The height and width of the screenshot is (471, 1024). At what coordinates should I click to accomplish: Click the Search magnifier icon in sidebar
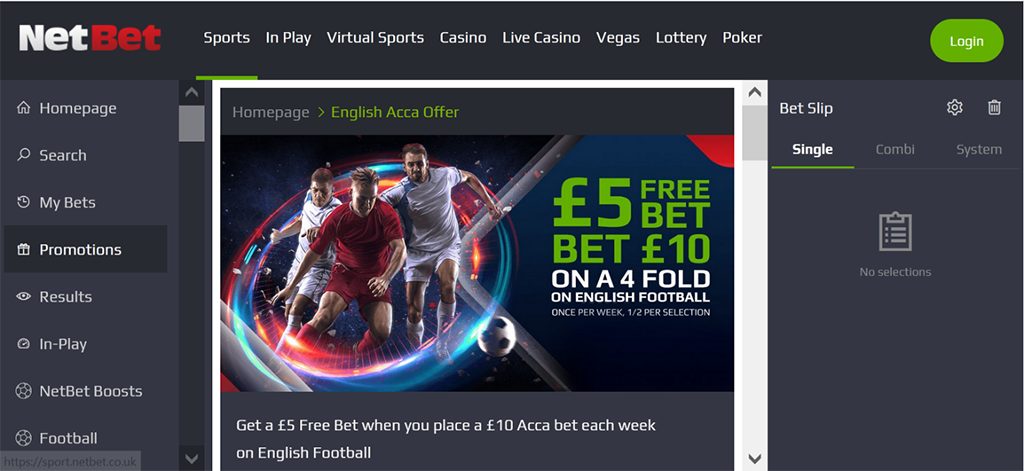coord(24,155)
